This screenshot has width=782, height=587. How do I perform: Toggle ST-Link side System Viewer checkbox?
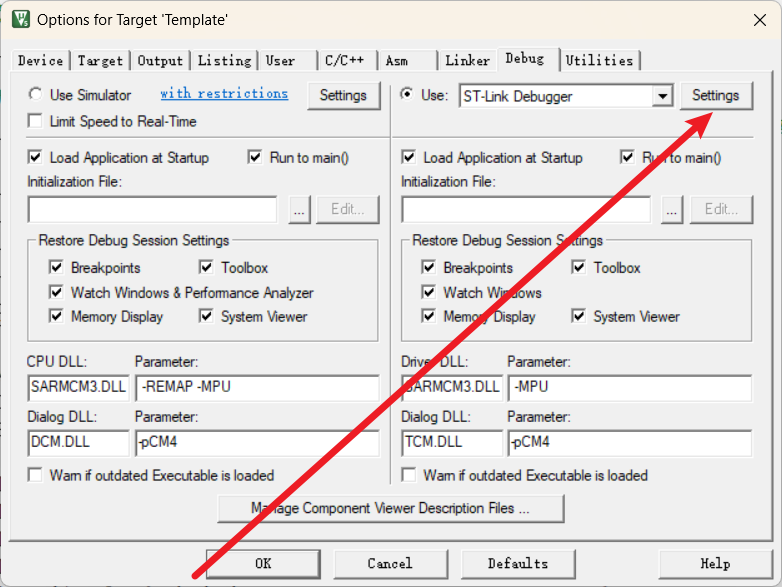[x=579, y=316]
